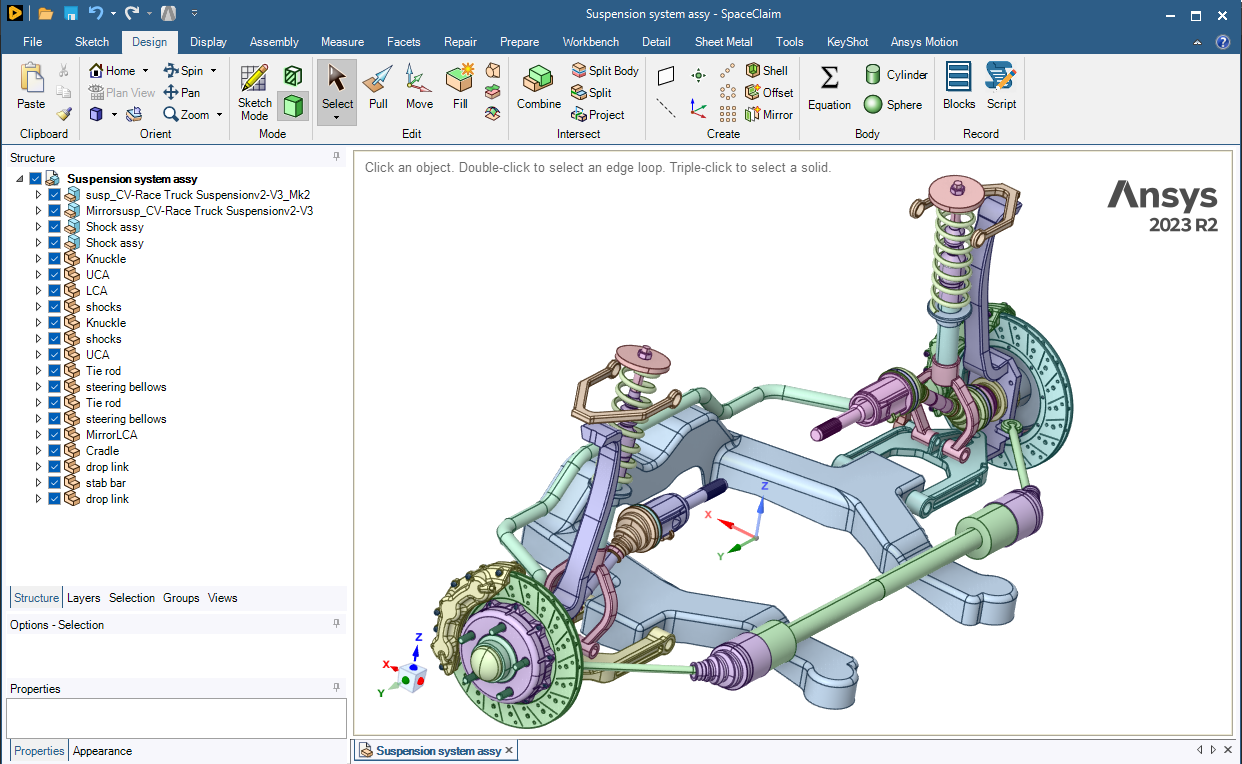Click the Mirror button
Image resolution: width=1242 pixels, height=764 pixels.
(x=769, y=114)
